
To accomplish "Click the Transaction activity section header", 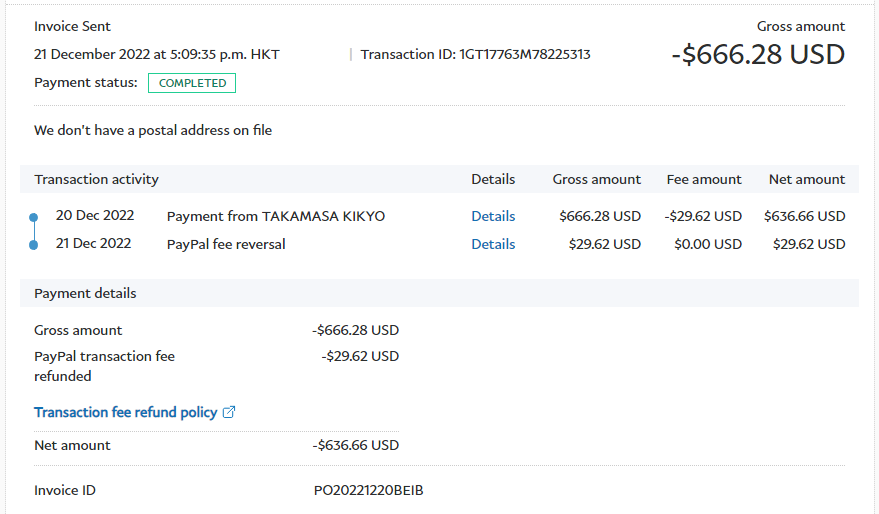I will [97, 179].
